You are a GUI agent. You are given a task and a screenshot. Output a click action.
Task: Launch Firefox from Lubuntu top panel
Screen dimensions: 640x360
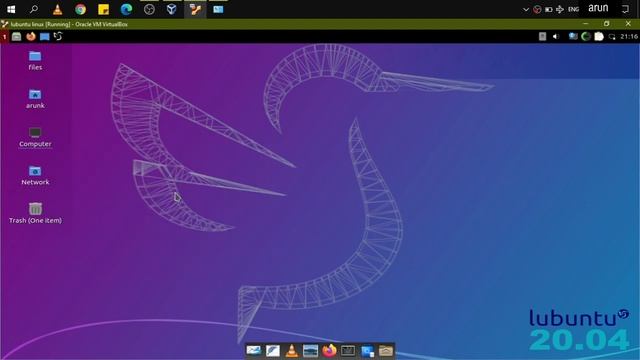point(31,37)
